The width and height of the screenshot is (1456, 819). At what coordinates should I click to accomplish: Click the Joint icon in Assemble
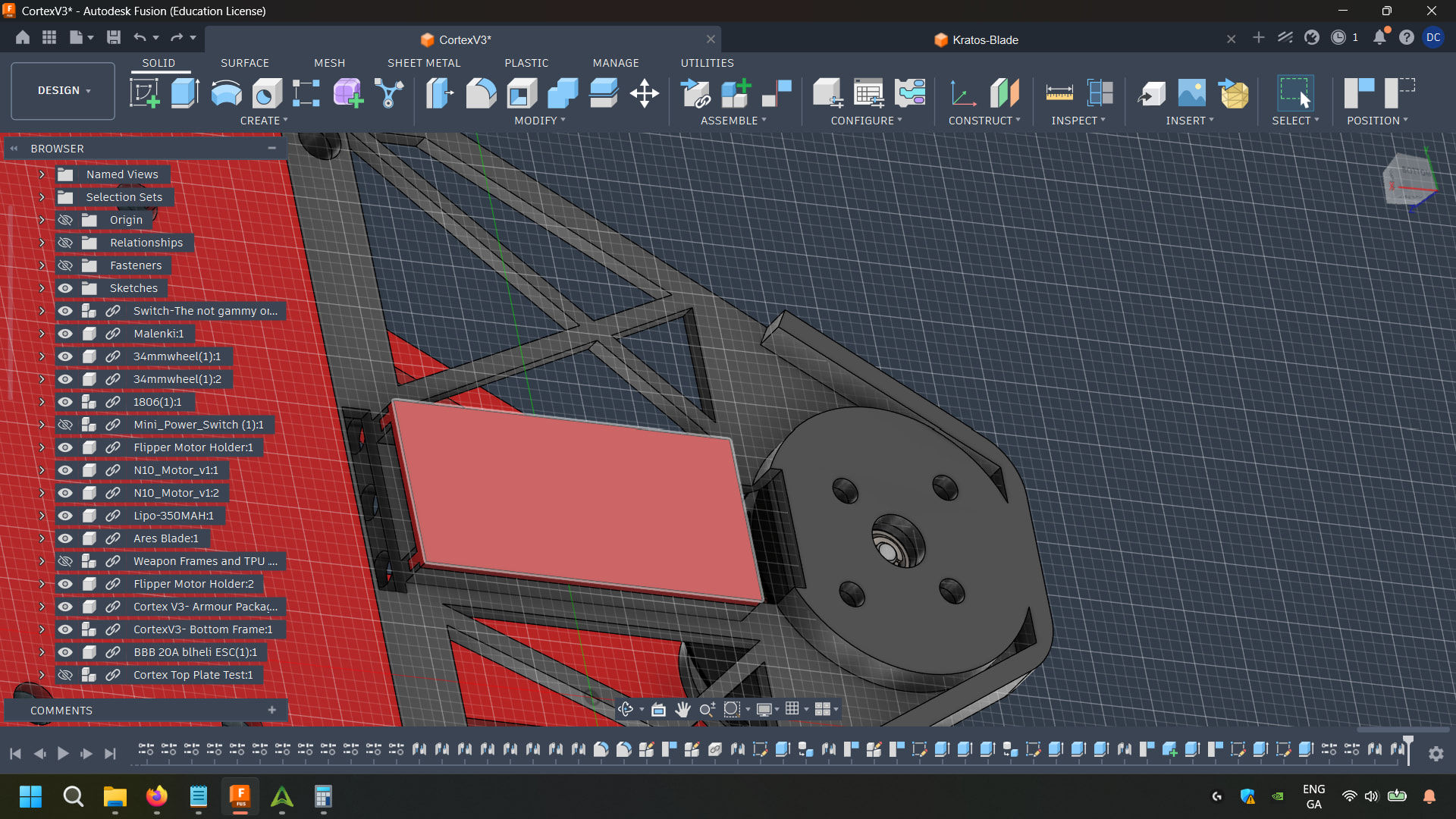coord(776,93)
